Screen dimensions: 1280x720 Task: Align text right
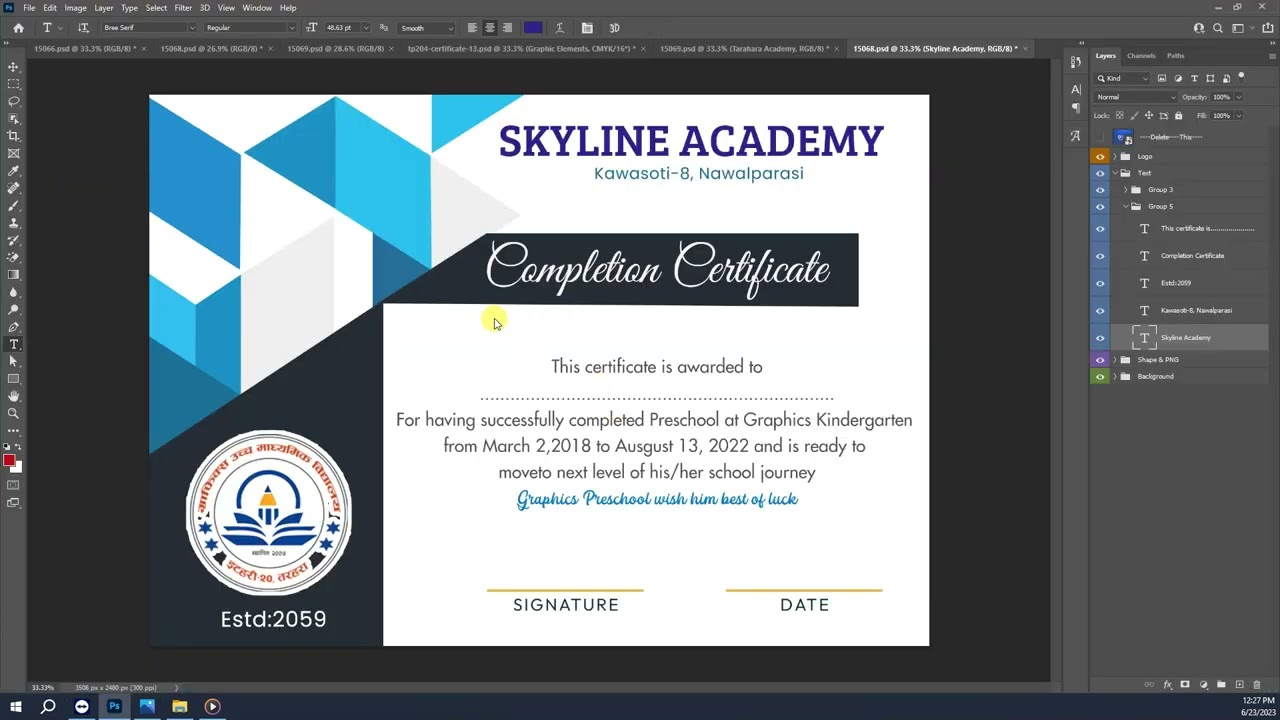tap(507, 28)
